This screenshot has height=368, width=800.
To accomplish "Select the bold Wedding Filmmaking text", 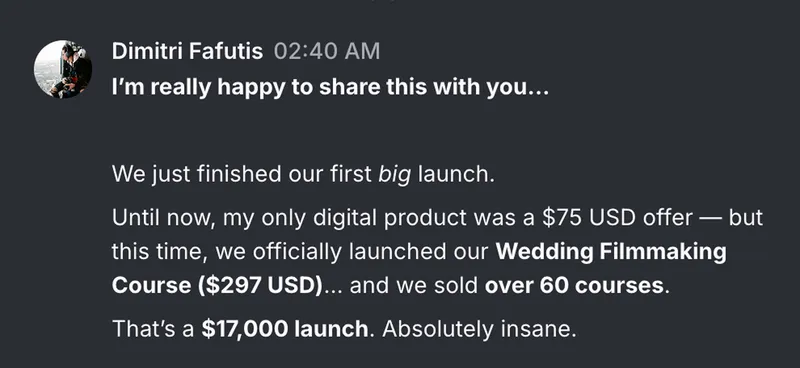I will pyautogui.click(x=611, y=252).
